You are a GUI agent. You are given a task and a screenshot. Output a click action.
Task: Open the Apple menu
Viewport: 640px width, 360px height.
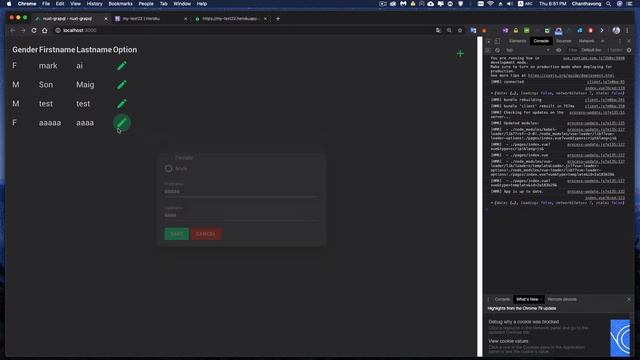coord(9,4)
